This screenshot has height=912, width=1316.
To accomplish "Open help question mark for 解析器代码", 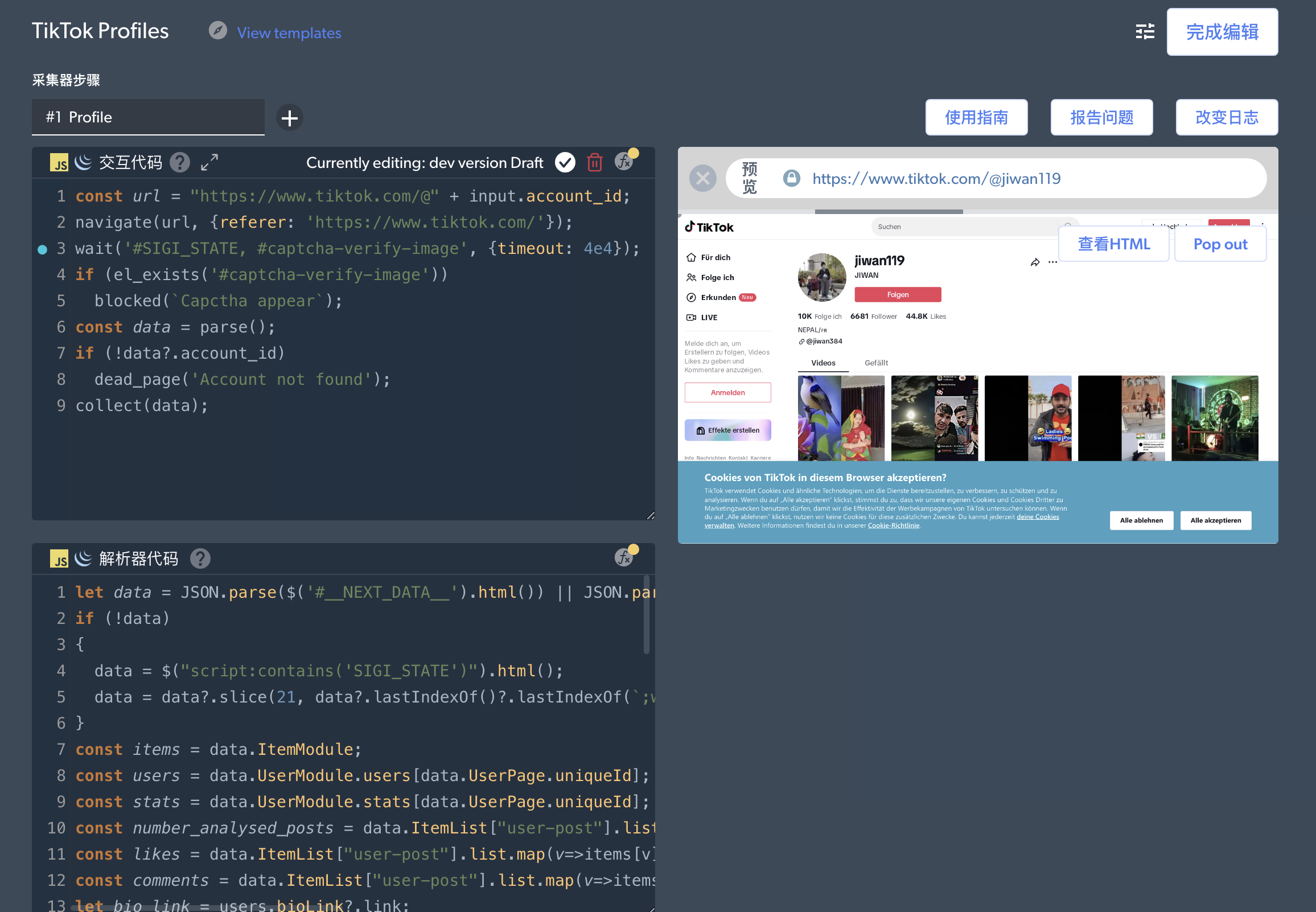I will tap(200, 559).
